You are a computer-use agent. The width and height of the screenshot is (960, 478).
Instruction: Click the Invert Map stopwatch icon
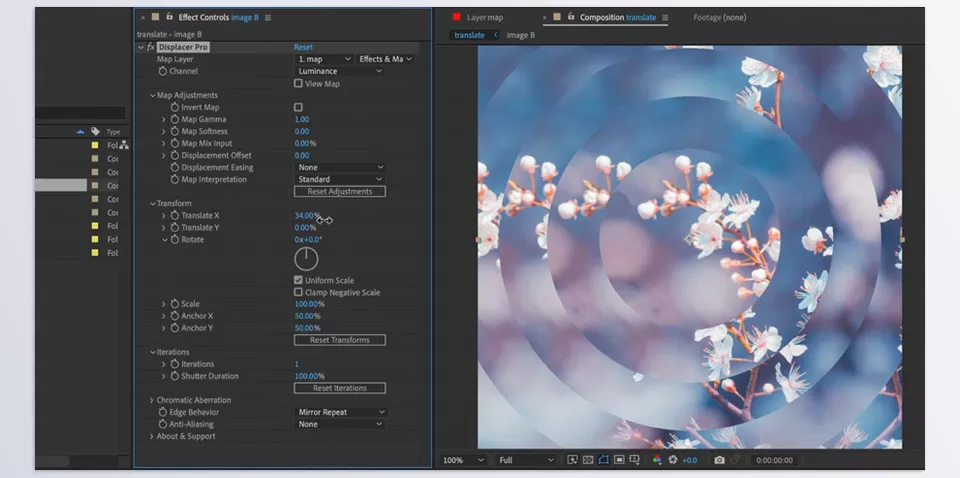click(x=175, y=107)
